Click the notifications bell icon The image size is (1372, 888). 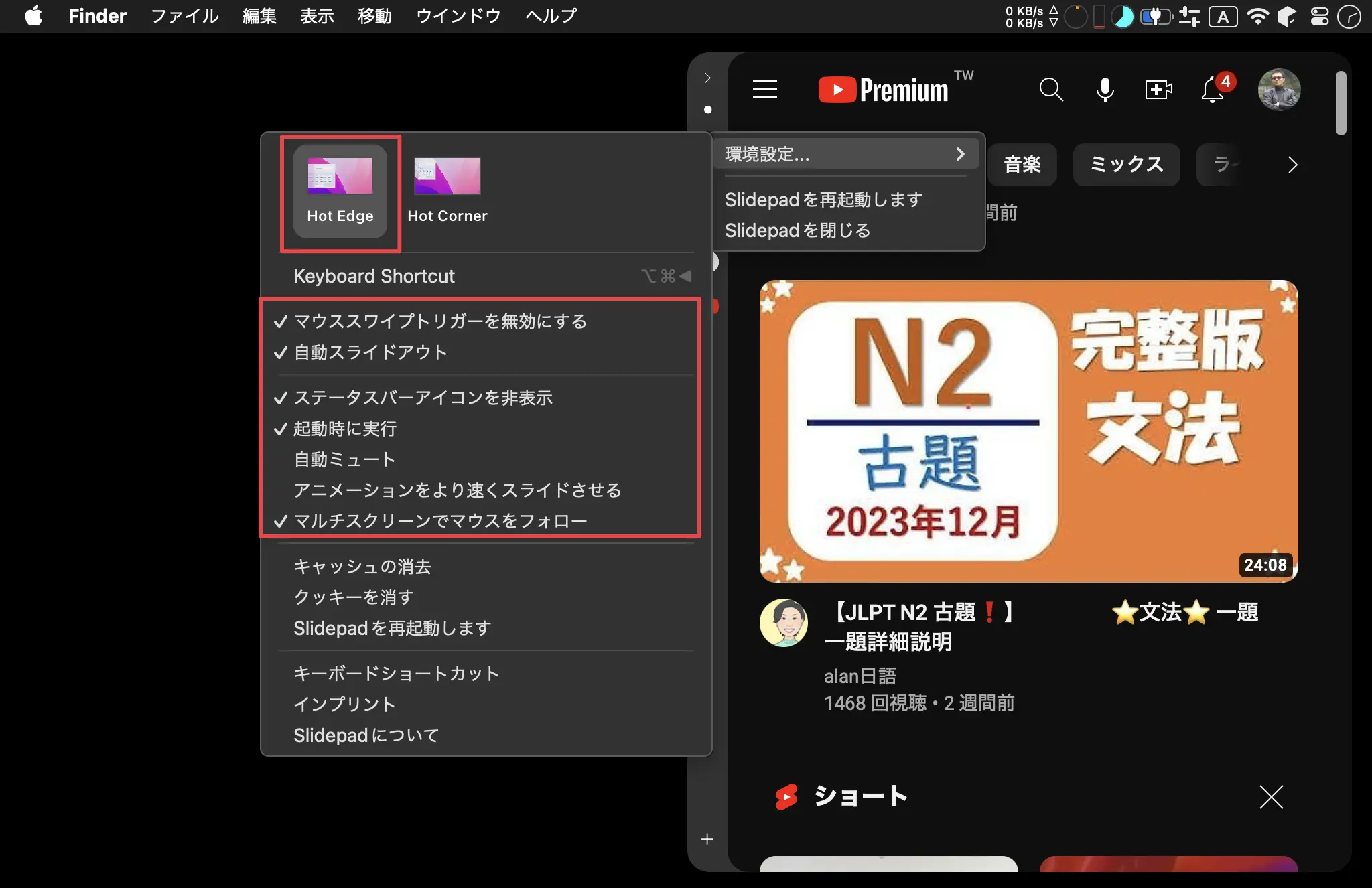pyautogui.click(x=1213, y=89)
